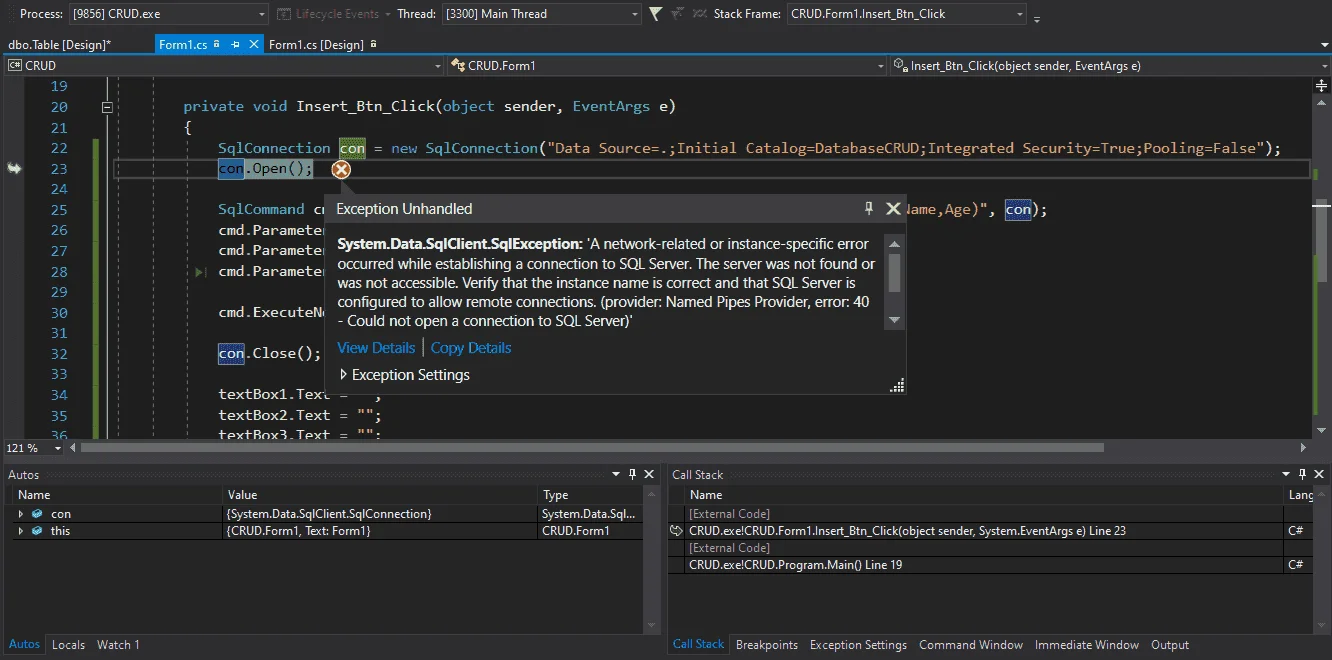Click the Copy Details link
The image size is (1332, 660).
click(471, 348)
